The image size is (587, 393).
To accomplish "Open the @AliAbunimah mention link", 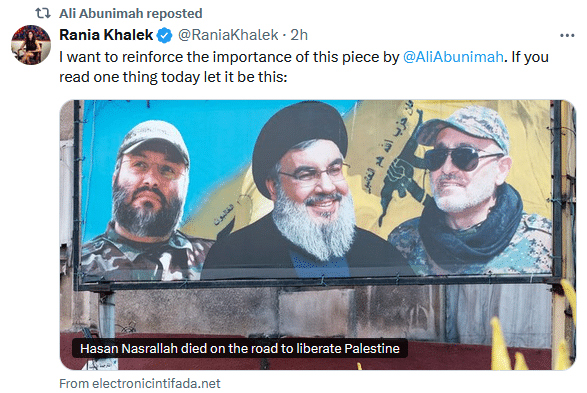I will [x=453, y=57].
